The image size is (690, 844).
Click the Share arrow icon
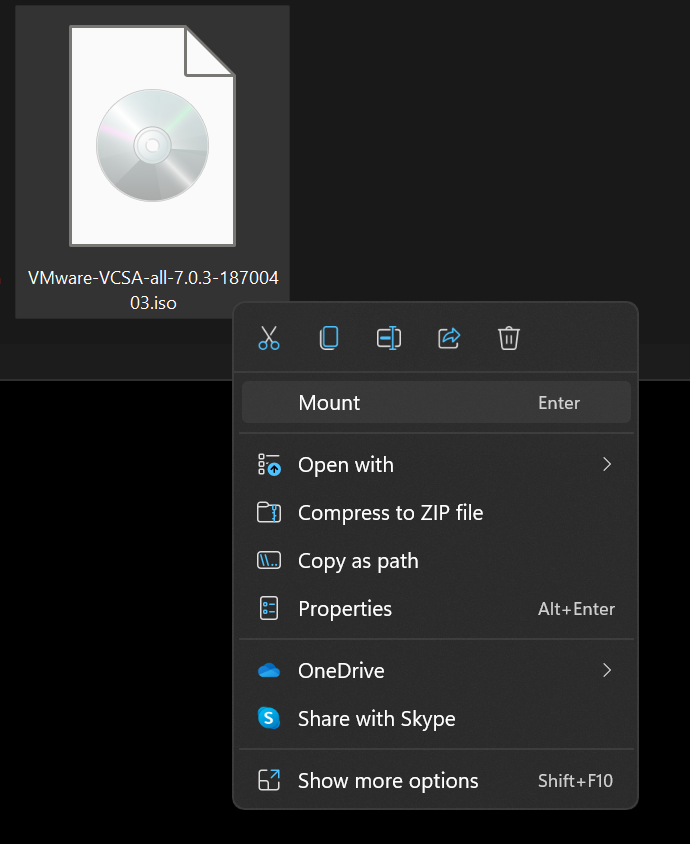[x=449, y=338]
